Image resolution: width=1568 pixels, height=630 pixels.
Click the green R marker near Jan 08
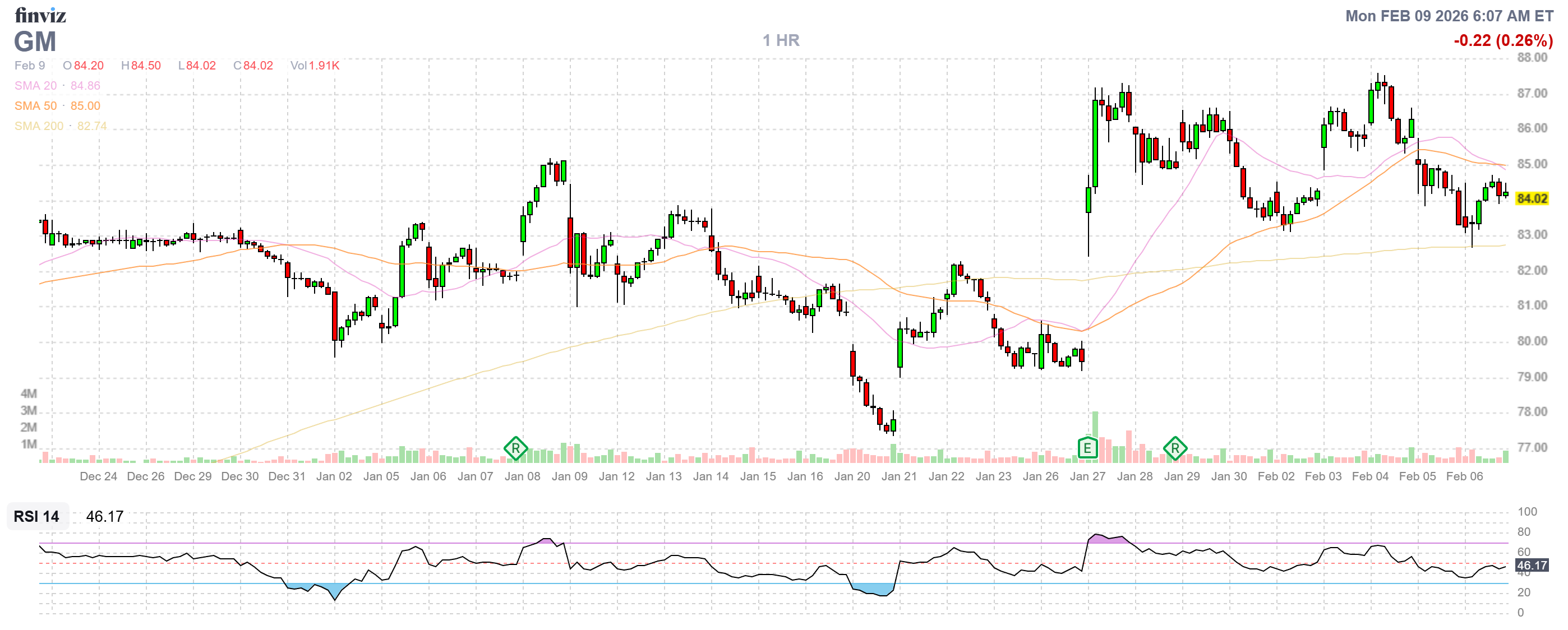coord(515,449)
